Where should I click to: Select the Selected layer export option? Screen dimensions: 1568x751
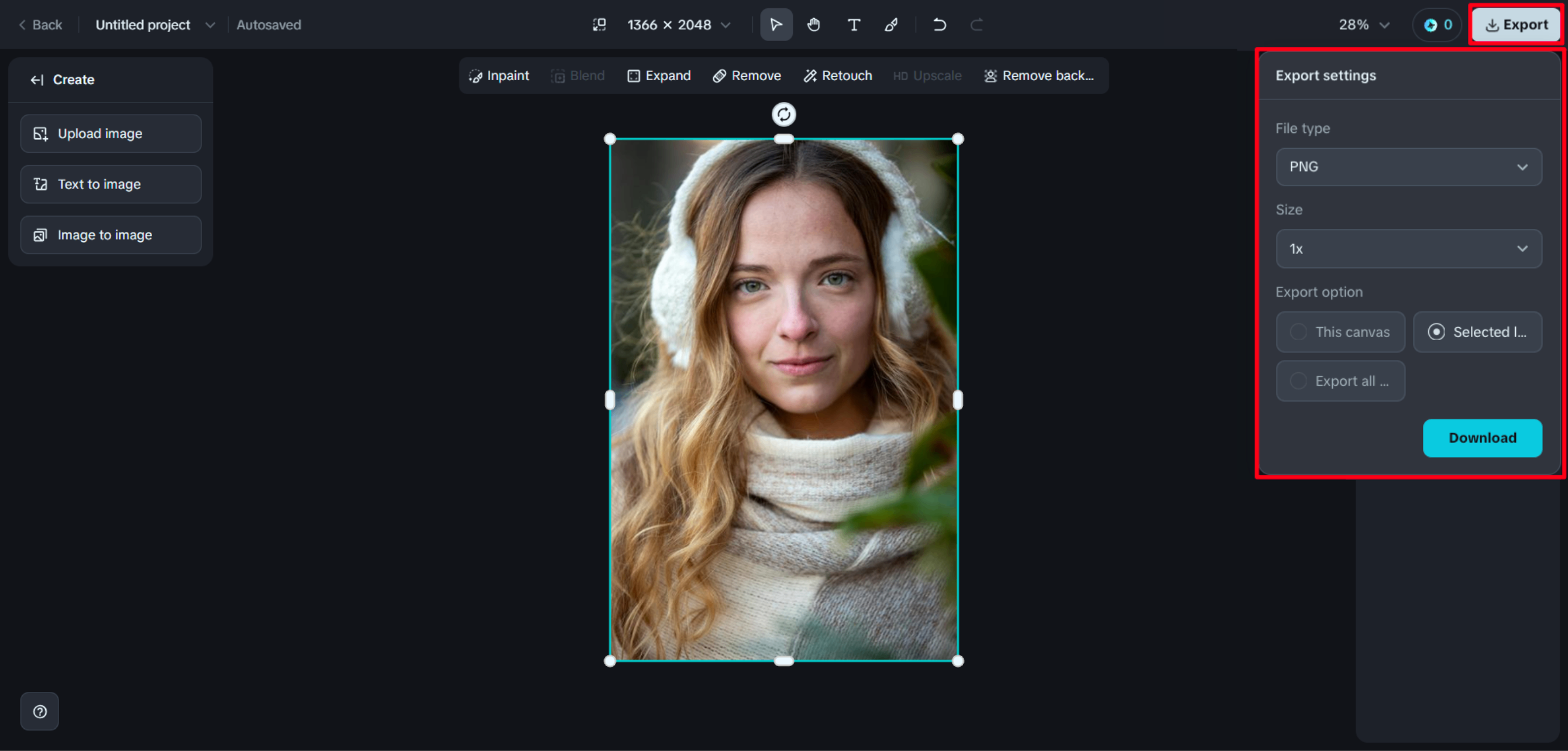coord(1477,332)
